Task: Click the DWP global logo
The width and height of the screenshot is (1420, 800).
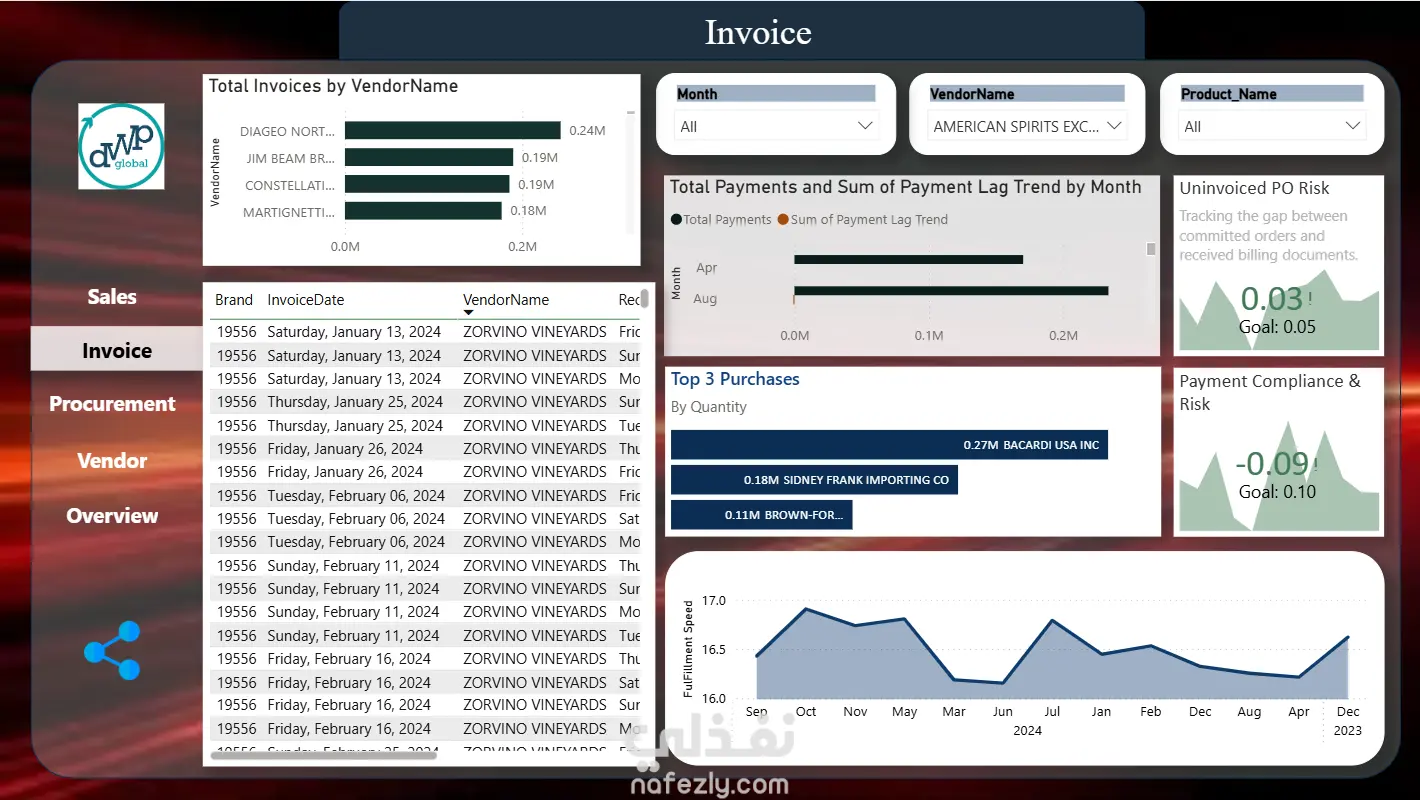Action: click(x=121, y=146)
